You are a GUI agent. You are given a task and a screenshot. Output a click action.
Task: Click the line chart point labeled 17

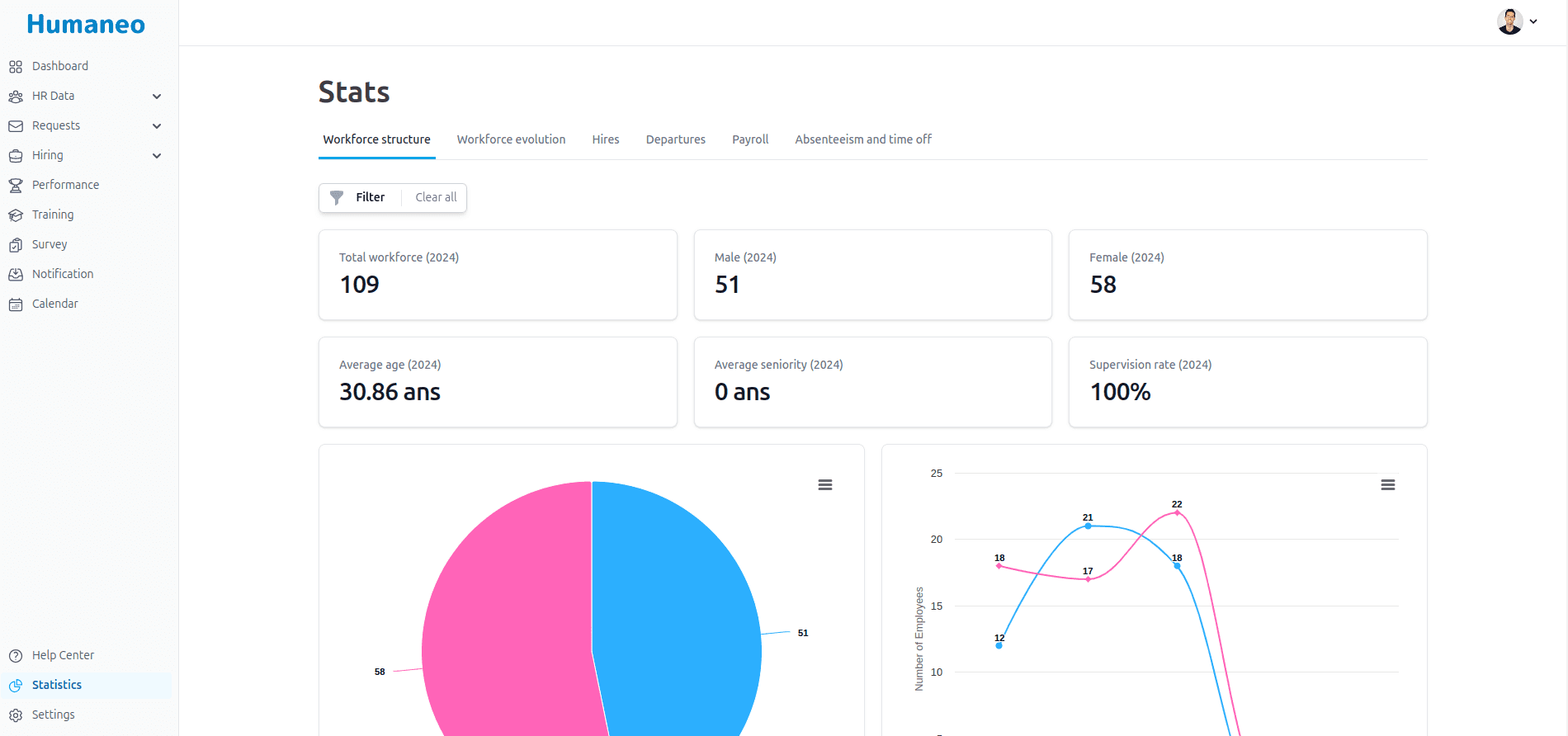point(1088,579)
